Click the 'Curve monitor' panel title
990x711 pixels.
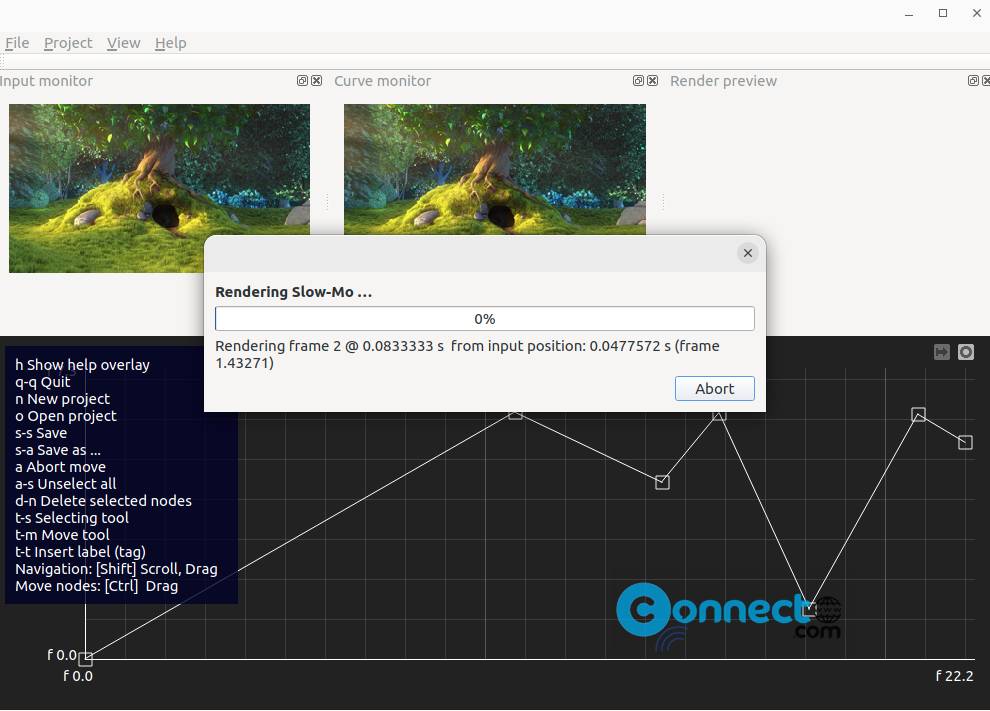(383, 81)
